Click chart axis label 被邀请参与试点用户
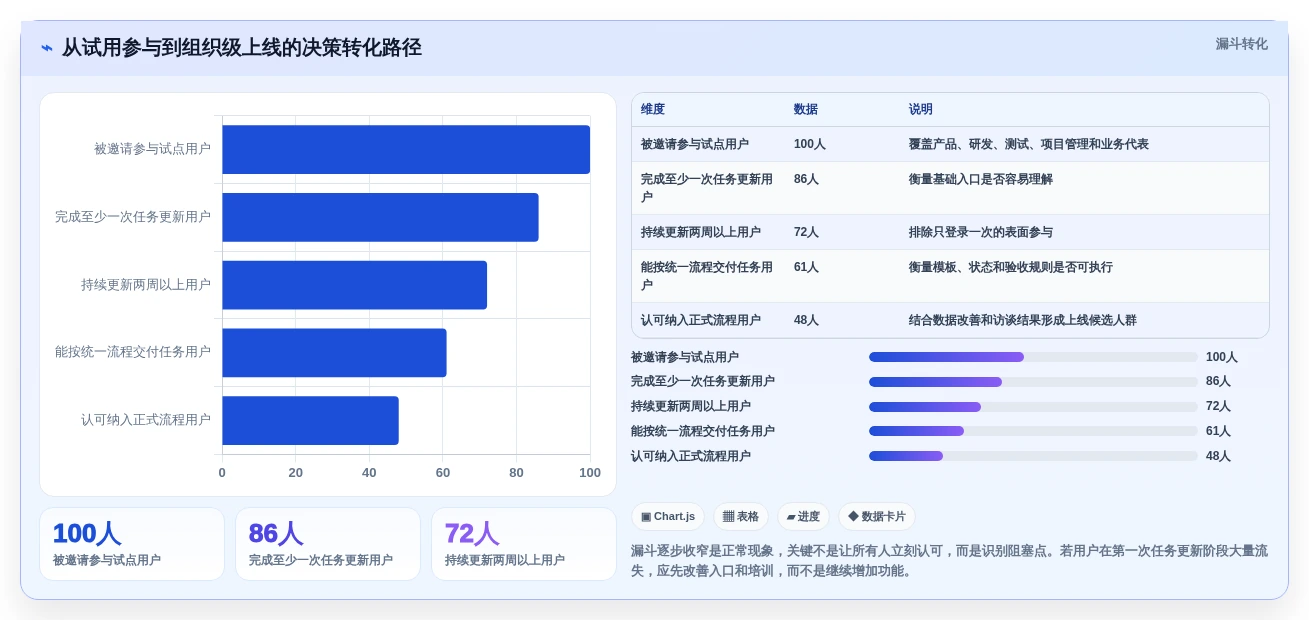1309x620 pixels. (x=152, y=149)
